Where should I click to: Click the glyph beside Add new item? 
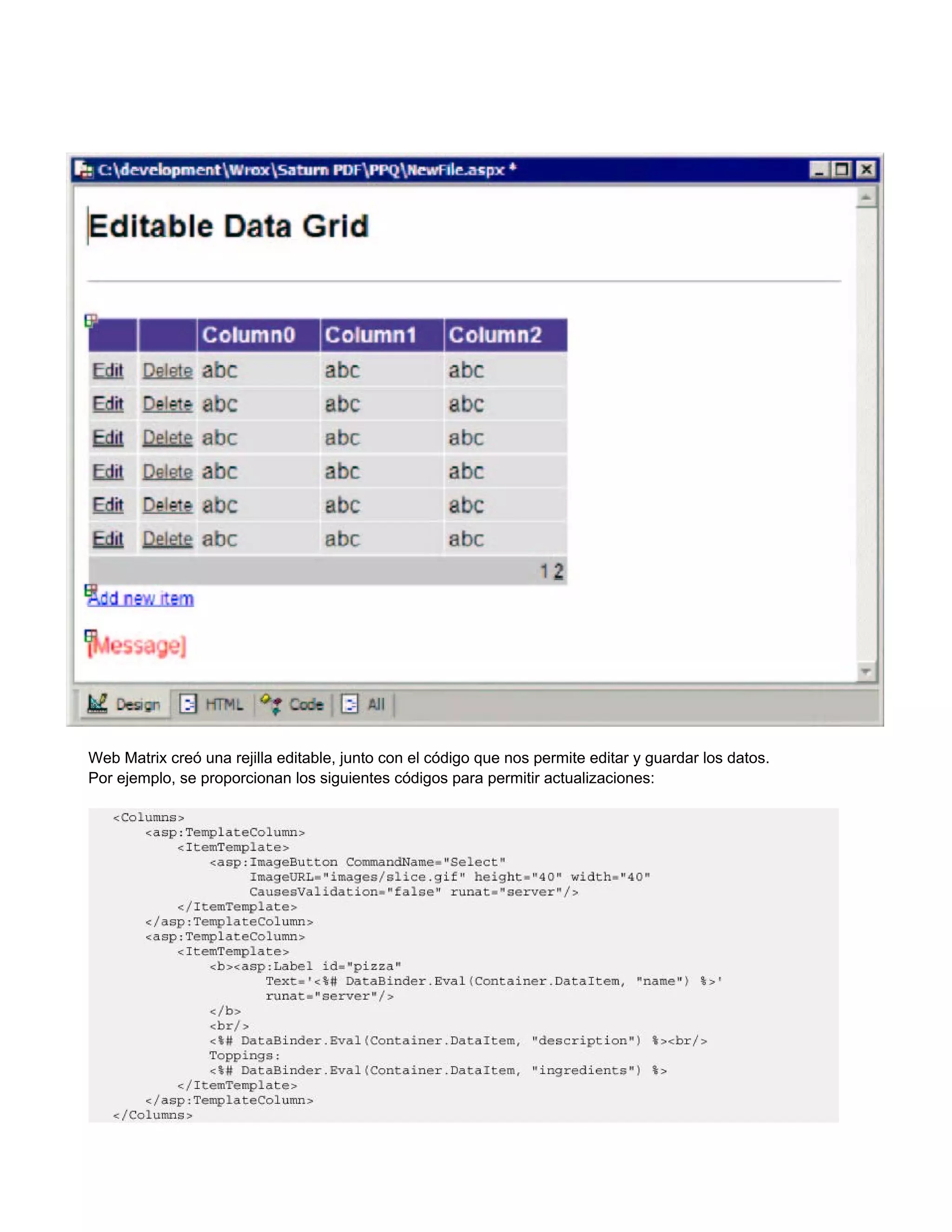click(91, 590)
